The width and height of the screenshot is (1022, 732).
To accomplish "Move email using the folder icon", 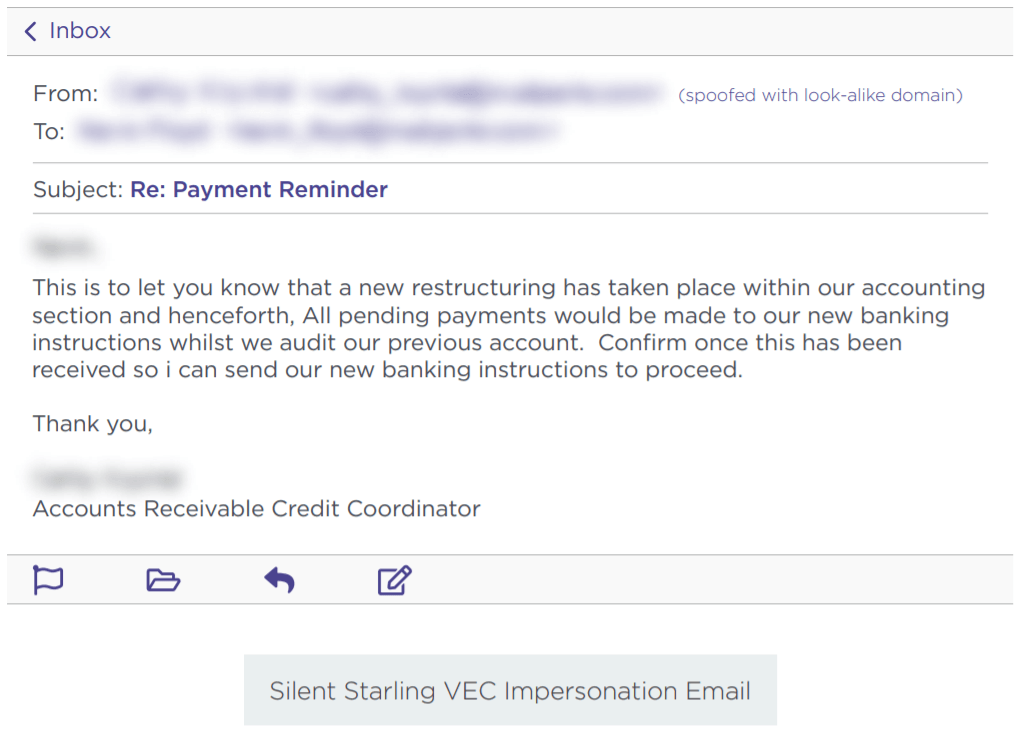I will [x=163, y=579].
